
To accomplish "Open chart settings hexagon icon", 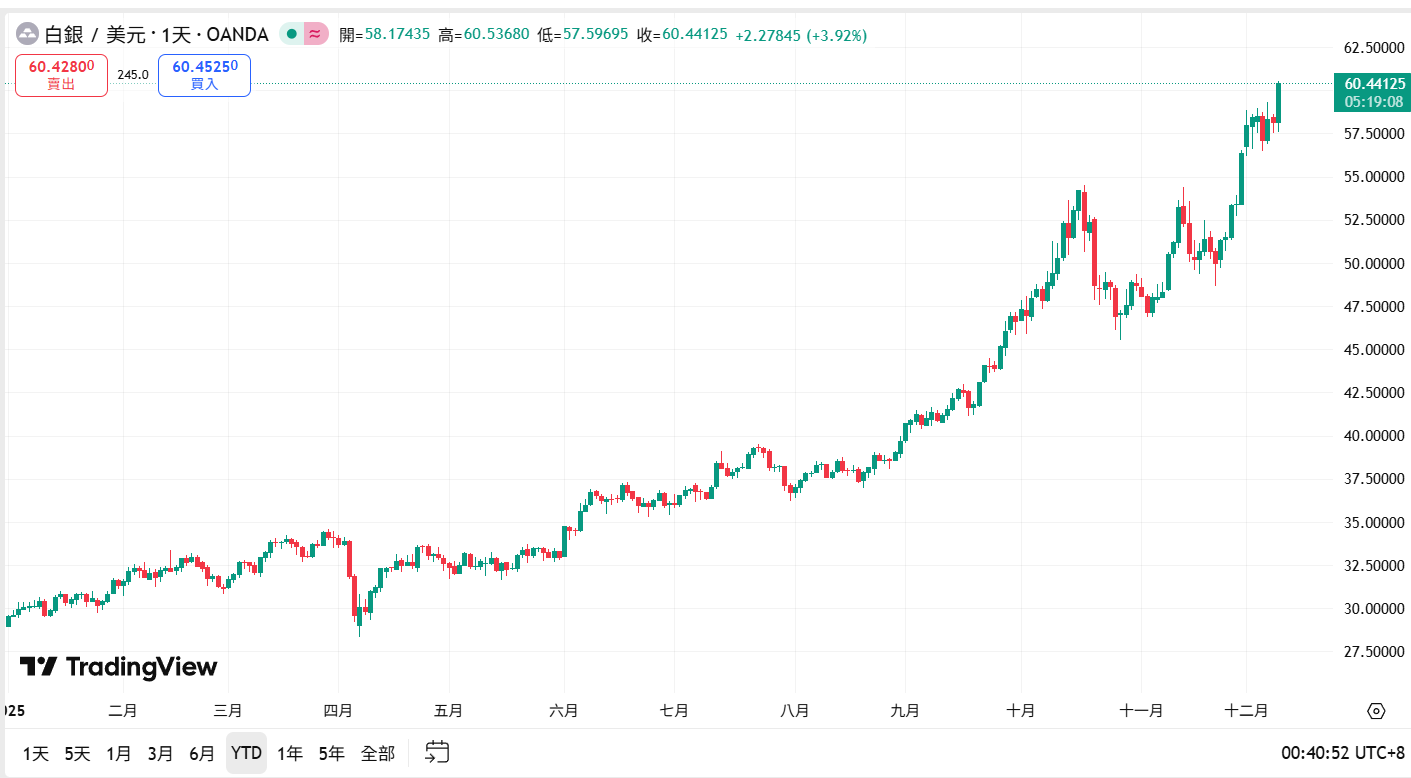I will click(x=1376, y=711).
